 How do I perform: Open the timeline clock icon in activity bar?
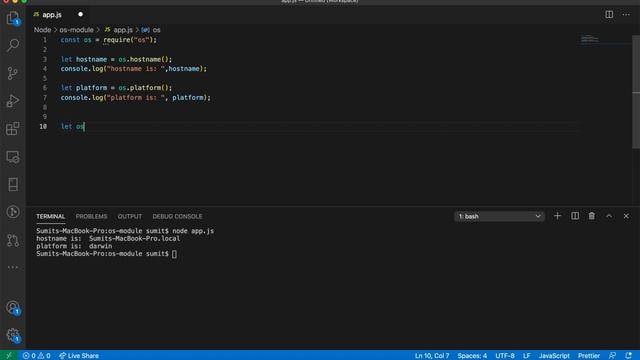[x=13, y=212]
